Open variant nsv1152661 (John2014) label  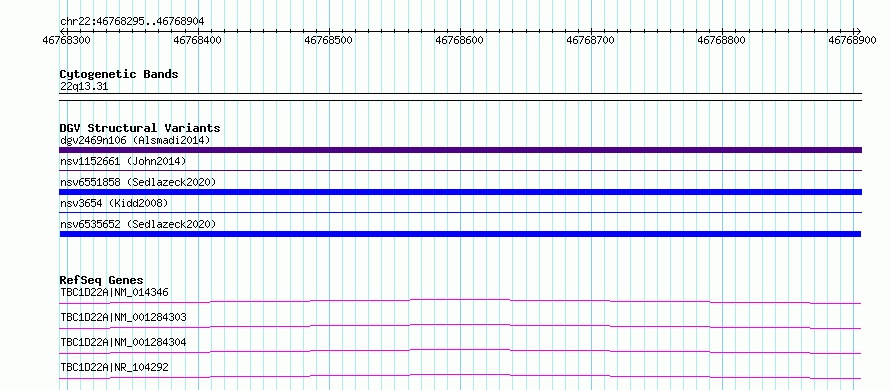(123, 162)
